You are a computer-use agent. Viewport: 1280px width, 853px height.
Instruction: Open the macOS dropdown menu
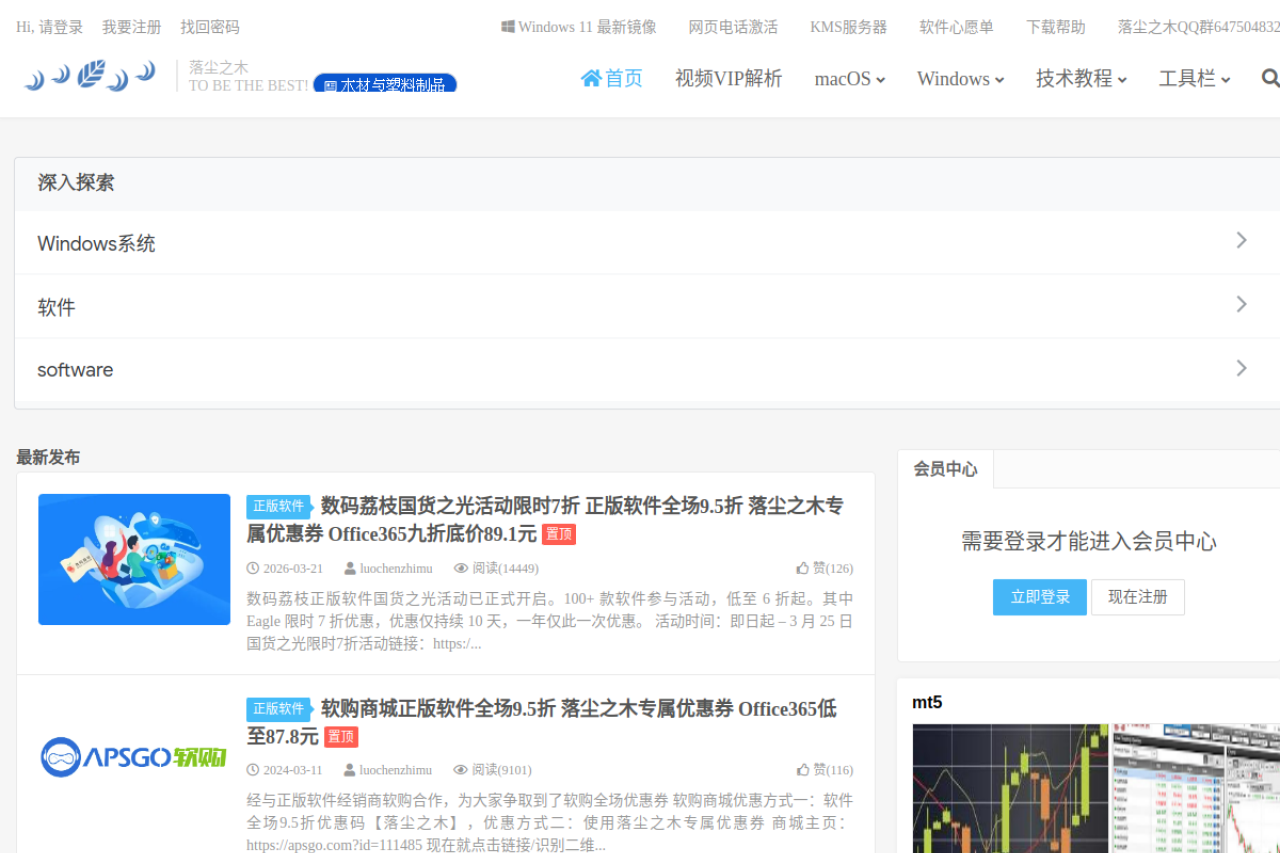coord(850,79)
